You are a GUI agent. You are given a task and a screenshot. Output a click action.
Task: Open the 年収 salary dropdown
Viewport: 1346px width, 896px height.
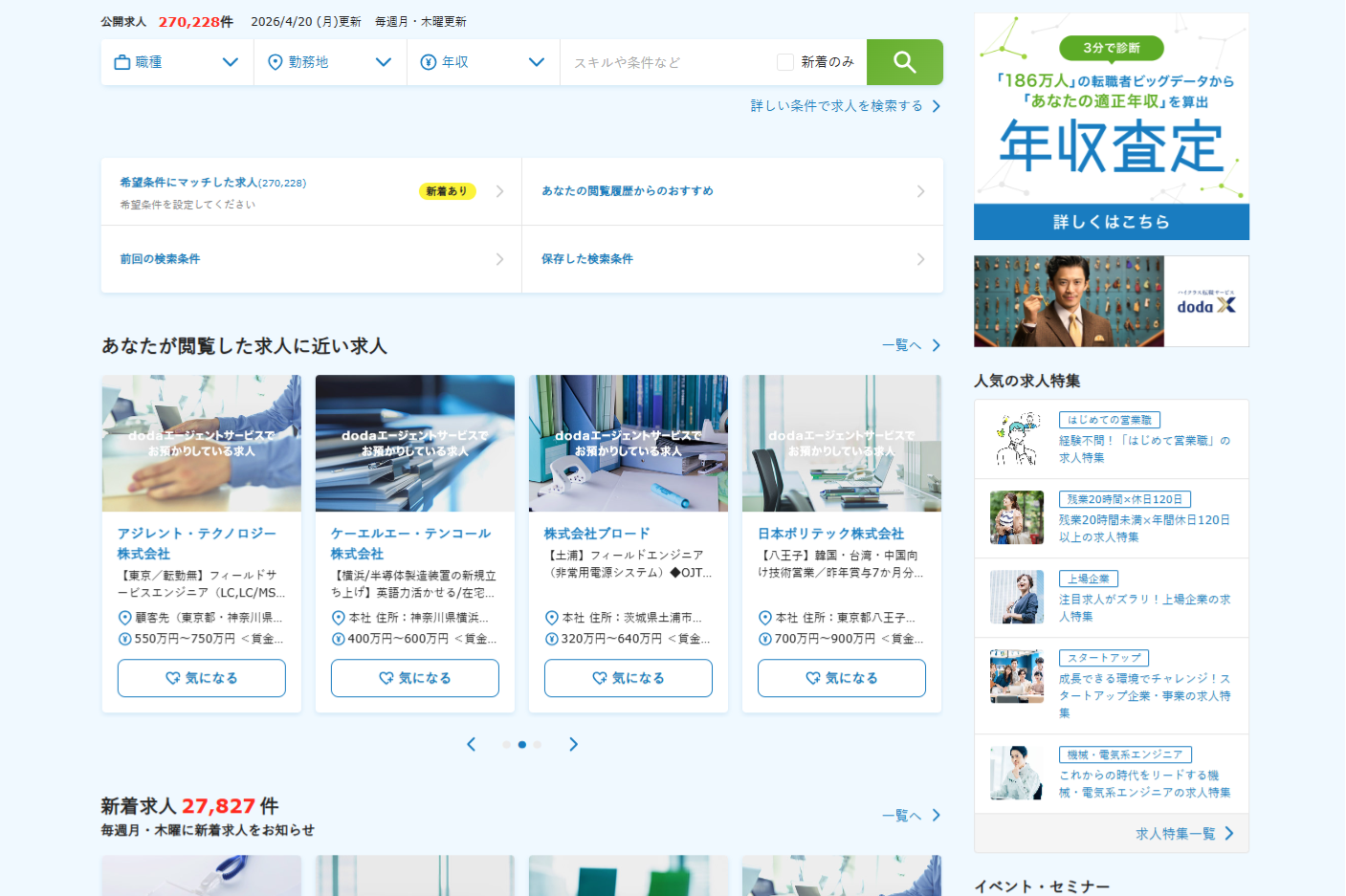[483, 62]
